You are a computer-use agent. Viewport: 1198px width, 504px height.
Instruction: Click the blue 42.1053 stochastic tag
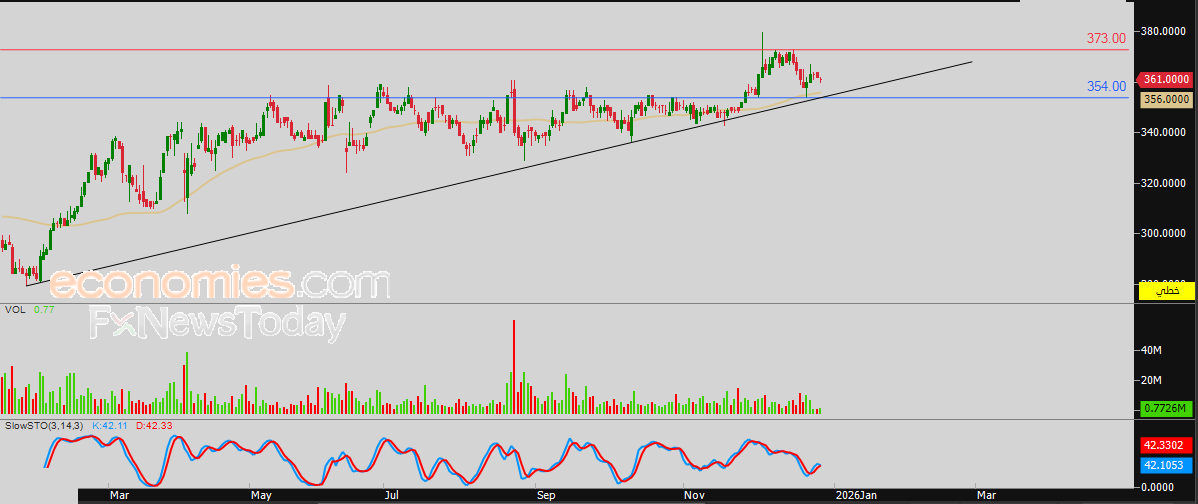1167,464
